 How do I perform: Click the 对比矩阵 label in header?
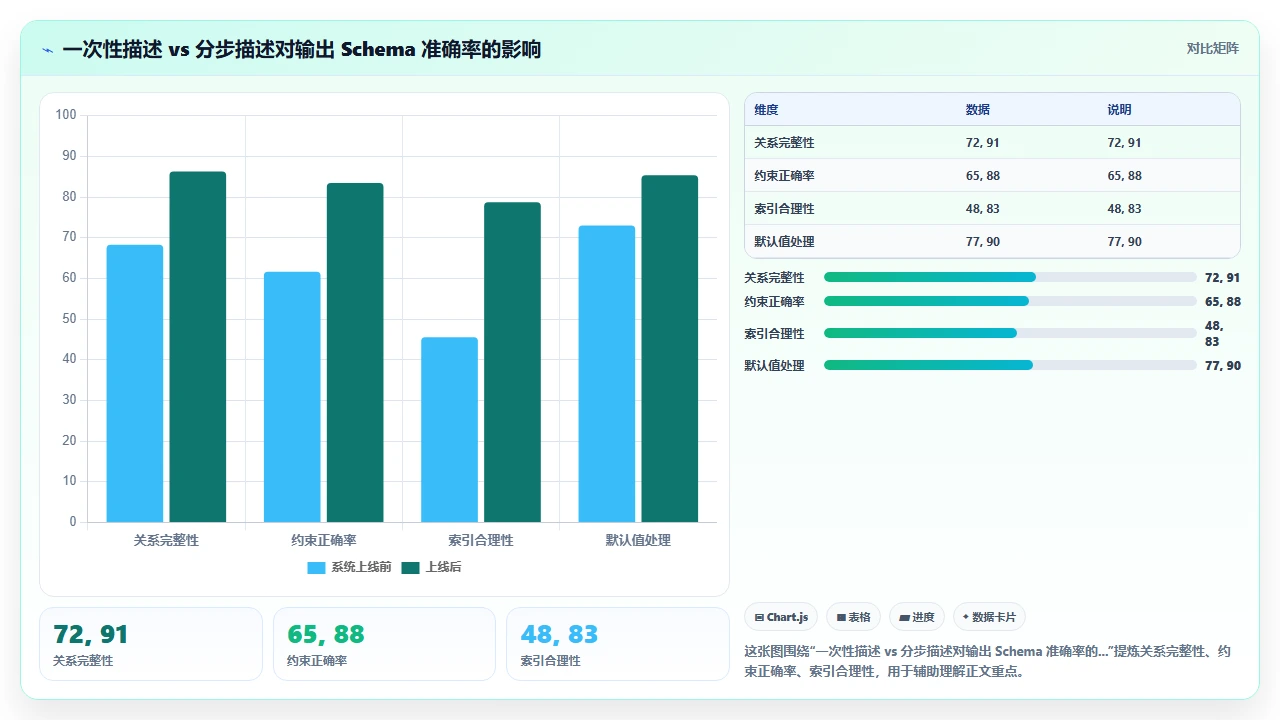coord(1212,48)
